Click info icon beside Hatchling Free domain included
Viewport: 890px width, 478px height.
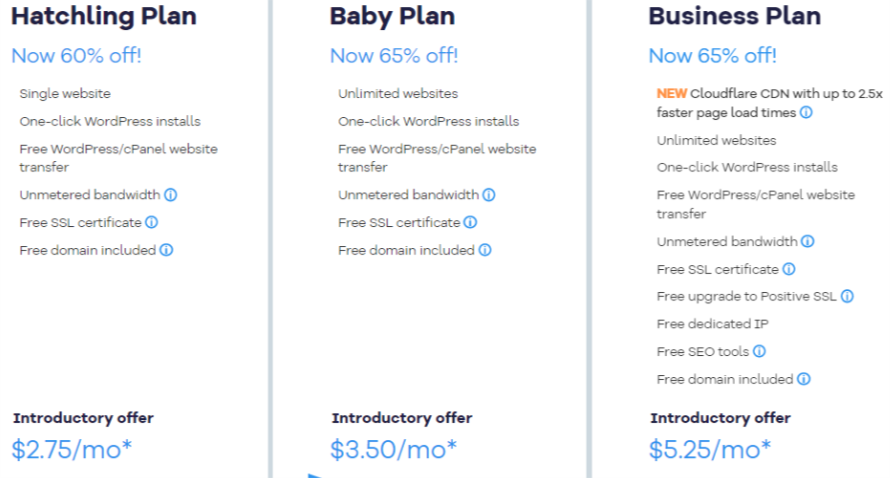click(166, 250)
